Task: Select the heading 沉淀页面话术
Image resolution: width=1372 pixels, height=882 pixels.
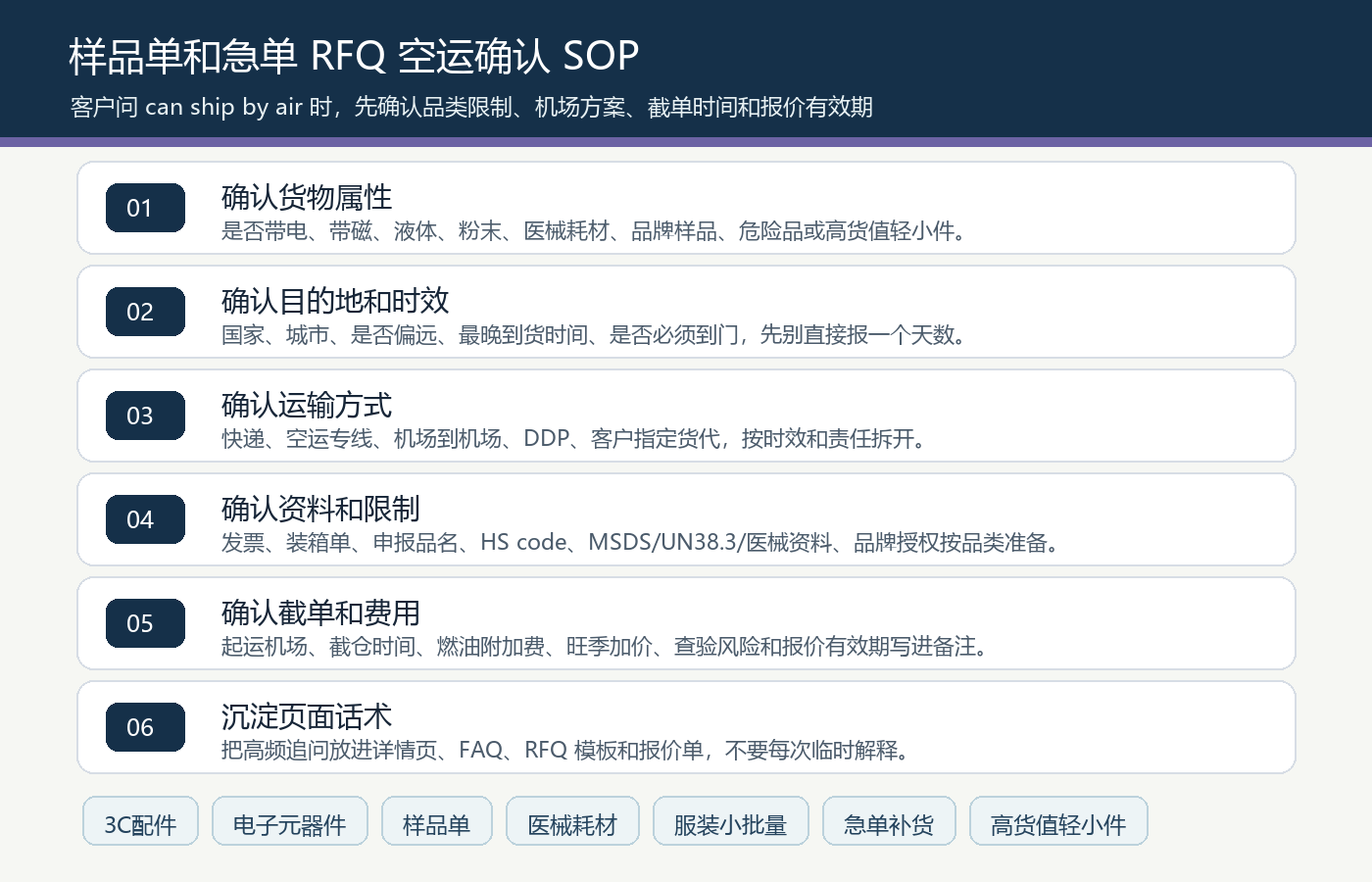Action: 307,716
